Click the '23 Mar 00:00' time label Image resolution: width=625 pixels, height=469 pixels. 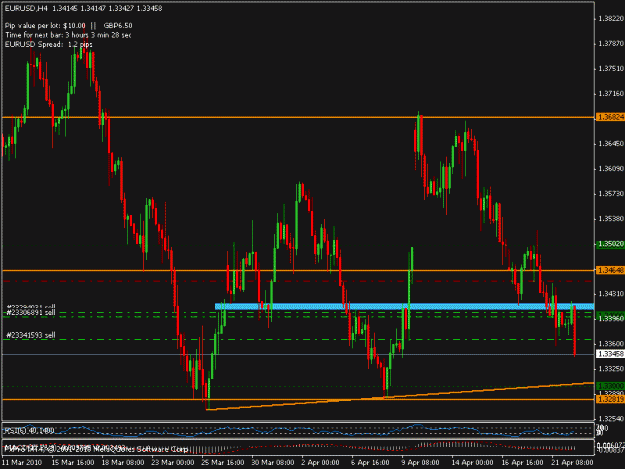[173, 462]
